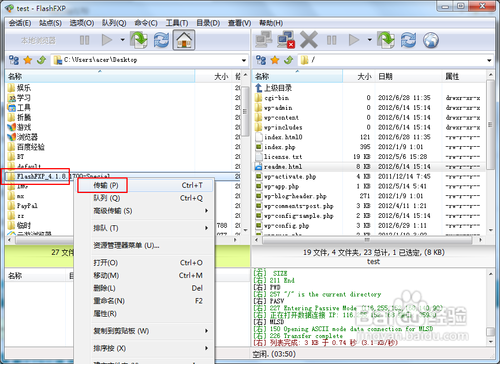Open the 选项(O) menu
Screen dimensions: 501x365
(82, 23)
